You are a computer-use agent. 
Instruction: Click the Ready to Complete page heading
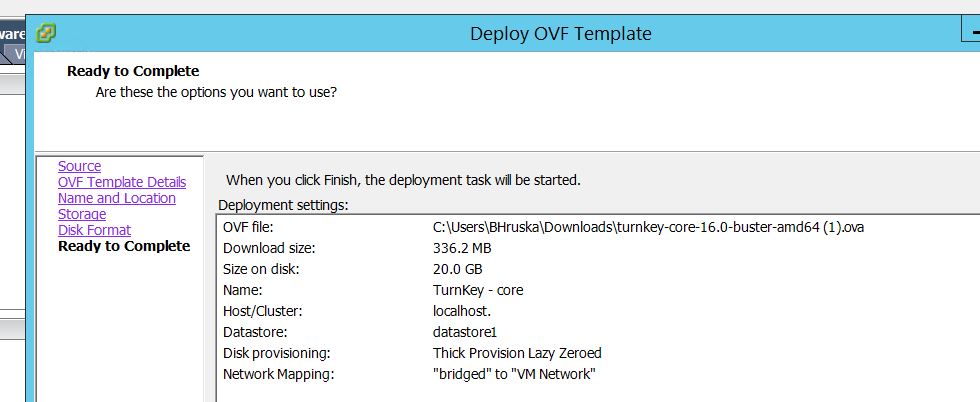tap(133, 71)
